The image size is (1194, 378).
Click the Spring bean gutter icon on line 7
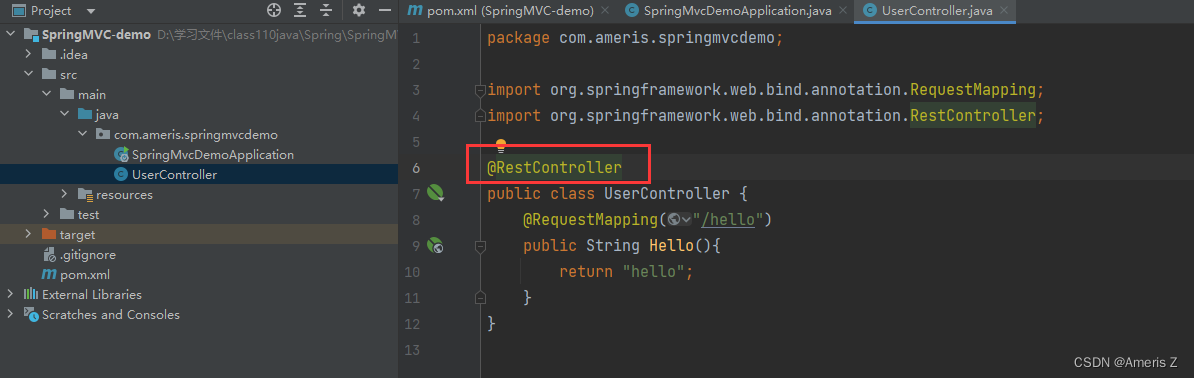click(x=435, y=194)
